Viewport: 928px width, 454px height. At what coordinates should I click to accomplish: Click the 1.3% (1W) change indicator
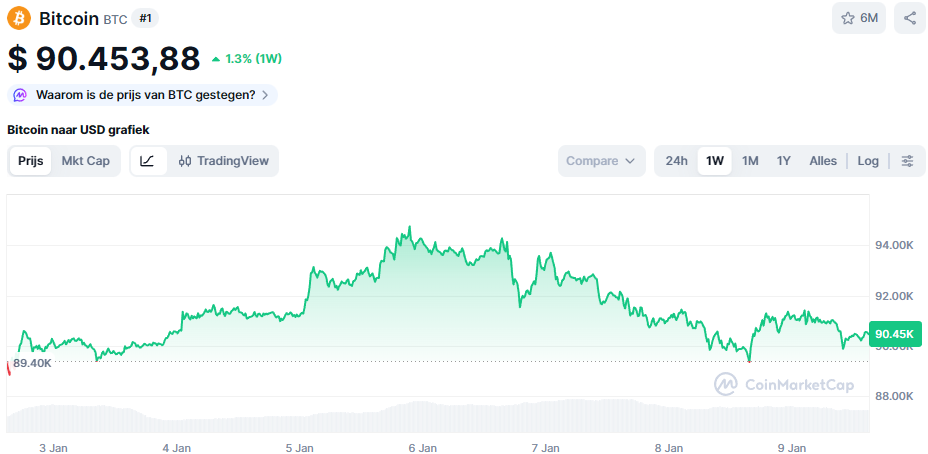[x=247, y=59]
